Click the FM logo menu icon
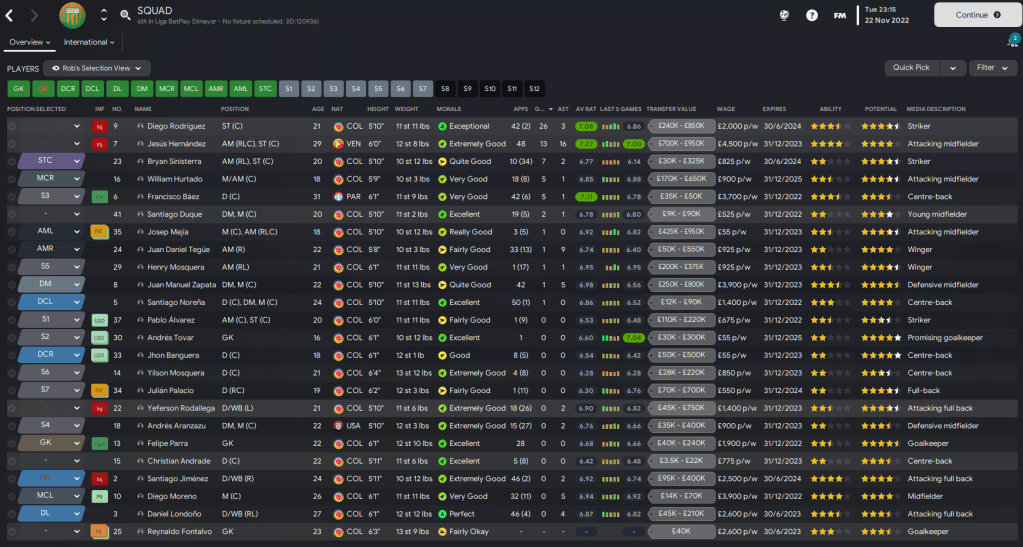This screenshot has height=547, width=1023. [x=840, y=15]
